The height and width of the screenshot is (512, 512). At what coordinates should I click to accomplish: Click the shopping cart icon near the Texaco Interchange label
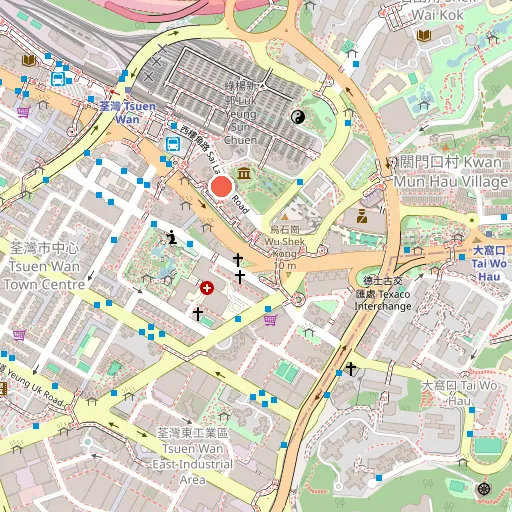270,320
